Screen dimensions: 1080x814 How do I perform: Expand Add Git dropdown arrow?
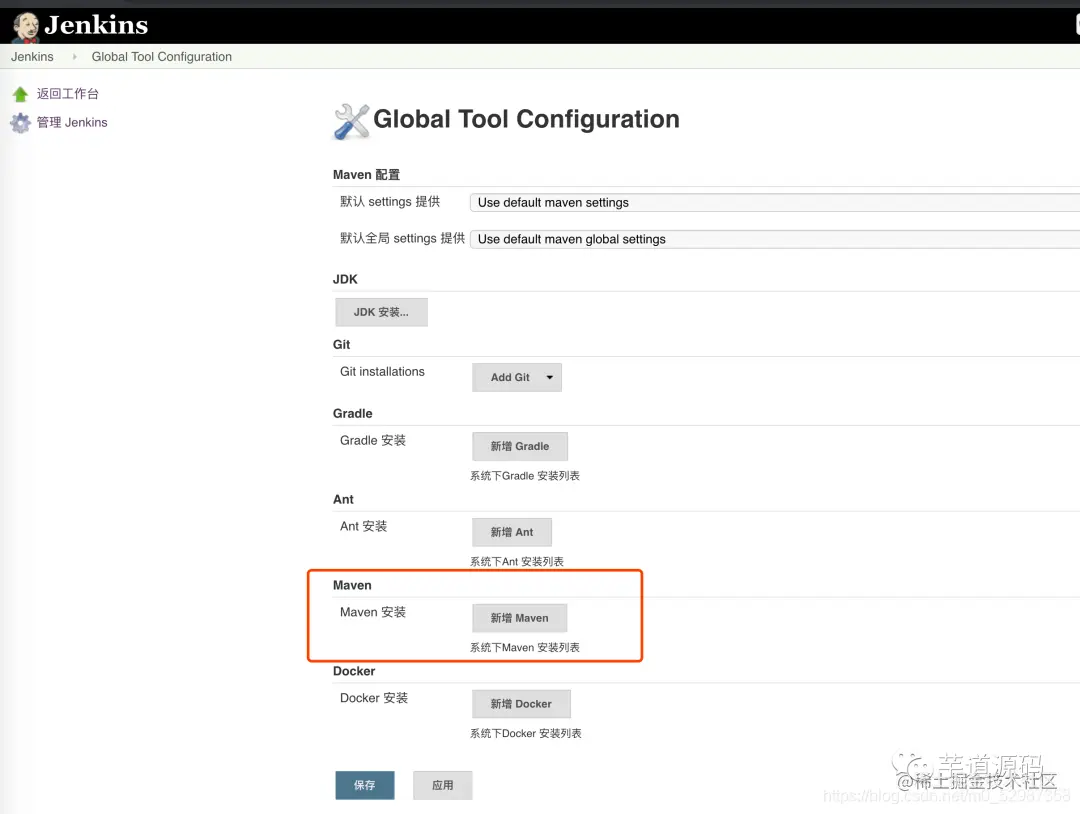550,377
